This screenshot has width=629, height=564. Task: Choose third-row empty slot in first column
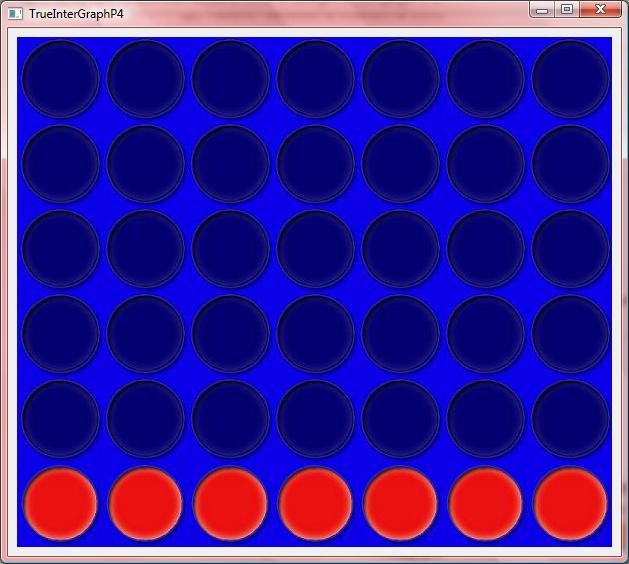(61, 249)
